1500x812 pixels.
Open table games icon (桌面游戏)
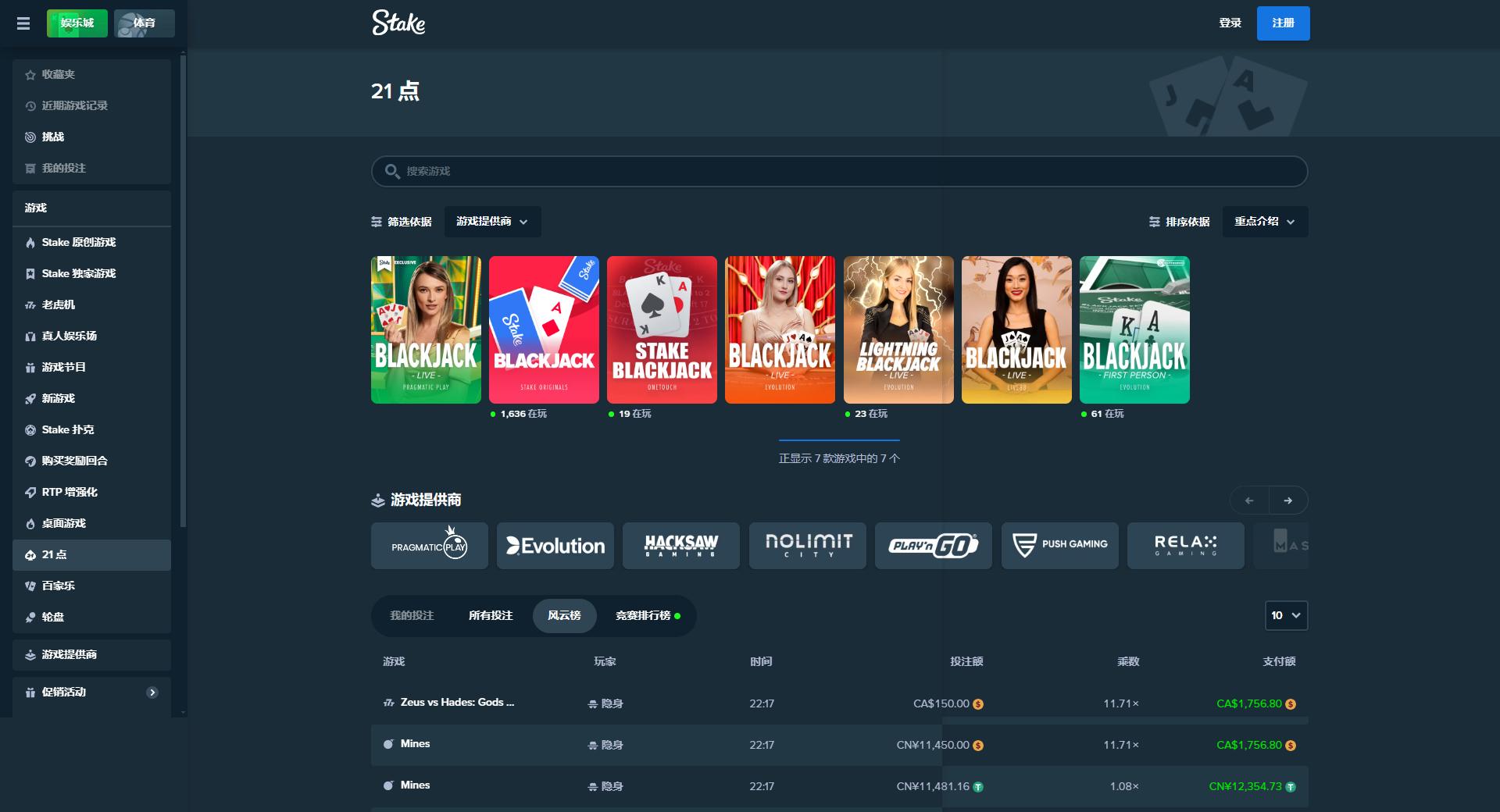pyautogui.click(x=30, y=524)
